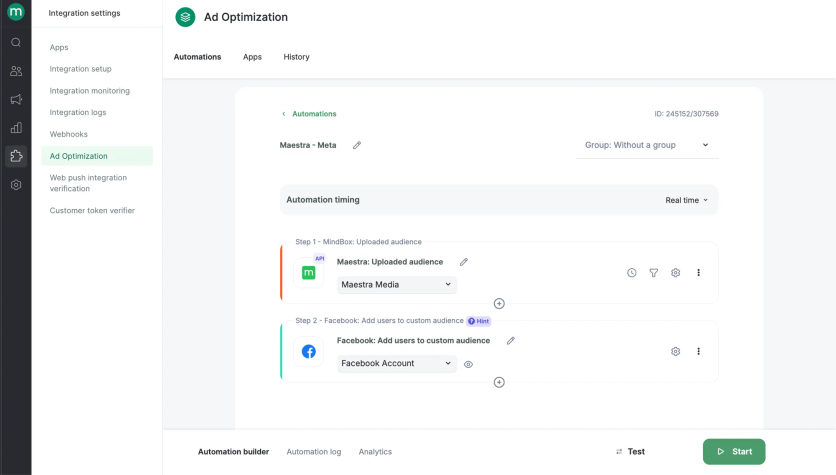The width and height of the screenshot is (836, 475).
Task: Open the Maestra Media dropdown
Action: pos(397,285)
